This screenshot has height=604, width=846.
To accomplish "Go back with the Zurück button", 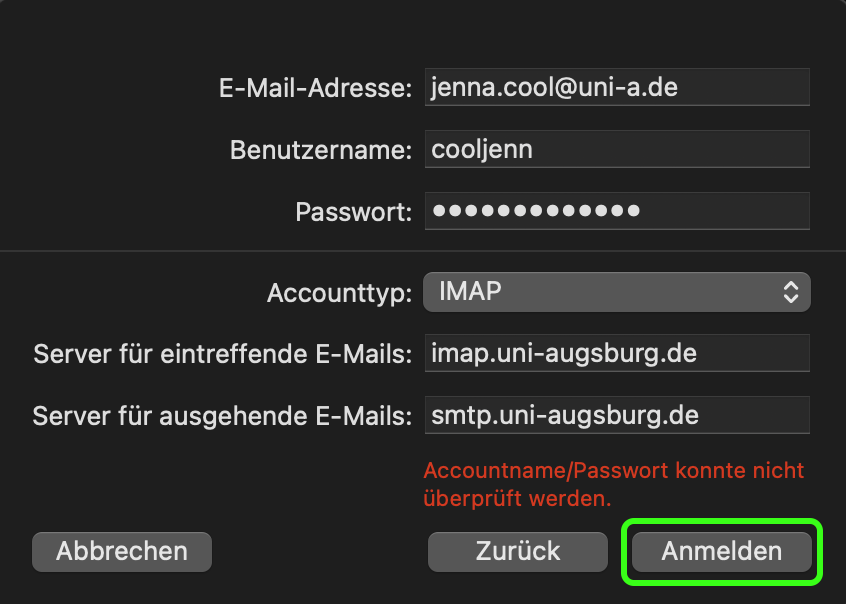I will 517,551.
